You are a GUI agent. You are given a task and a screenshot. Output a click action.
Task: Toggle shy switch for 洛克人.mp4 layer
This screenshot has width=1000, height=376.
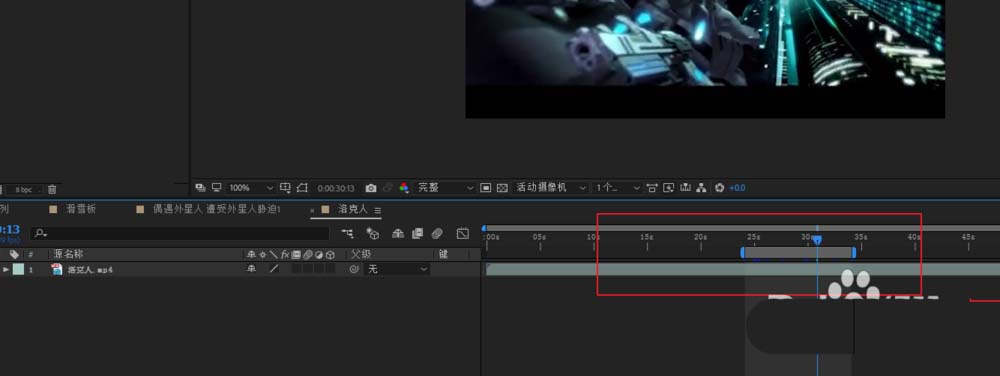(x=251, y=269)
